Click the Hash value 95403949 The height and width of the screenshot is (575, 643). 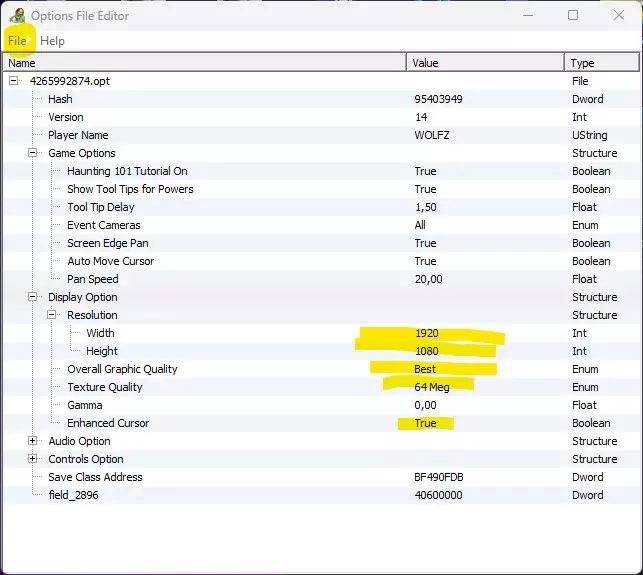[438, 99]
